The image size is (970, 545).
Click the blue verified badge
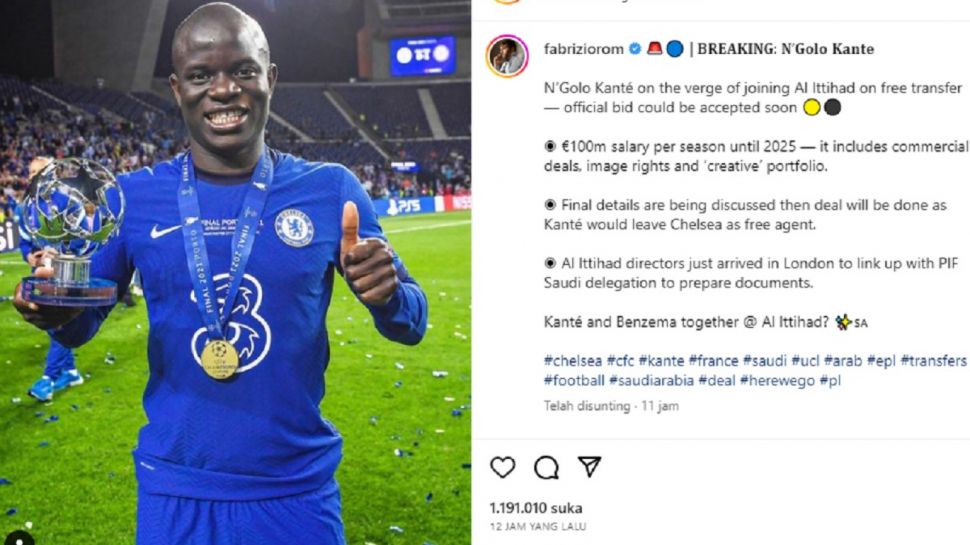click(x=635, y=49)
